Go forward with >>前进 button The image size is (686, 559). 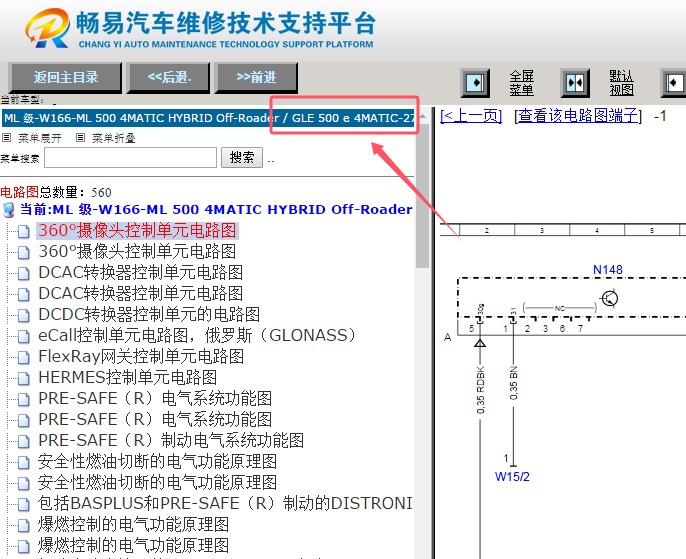click(256, 77)
